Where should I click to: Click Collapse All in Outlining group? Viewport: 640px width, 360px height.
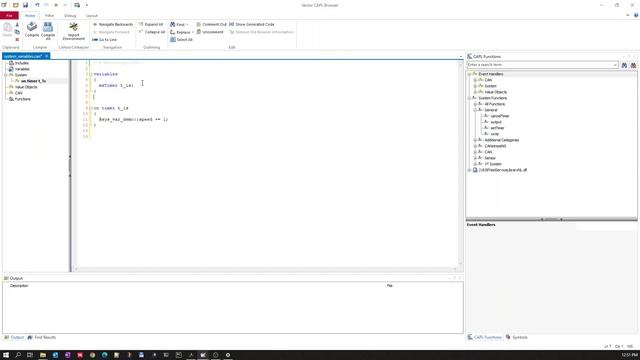point(152,32)
